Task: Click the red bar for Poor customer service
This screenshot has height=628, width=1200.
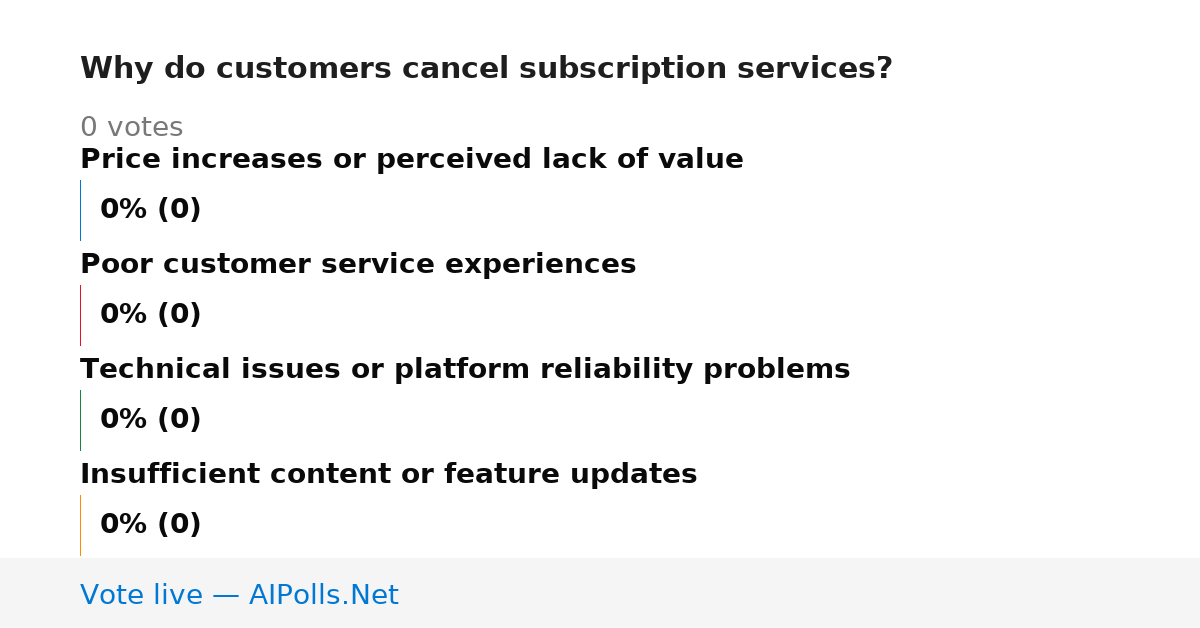Action: (80, 315)
